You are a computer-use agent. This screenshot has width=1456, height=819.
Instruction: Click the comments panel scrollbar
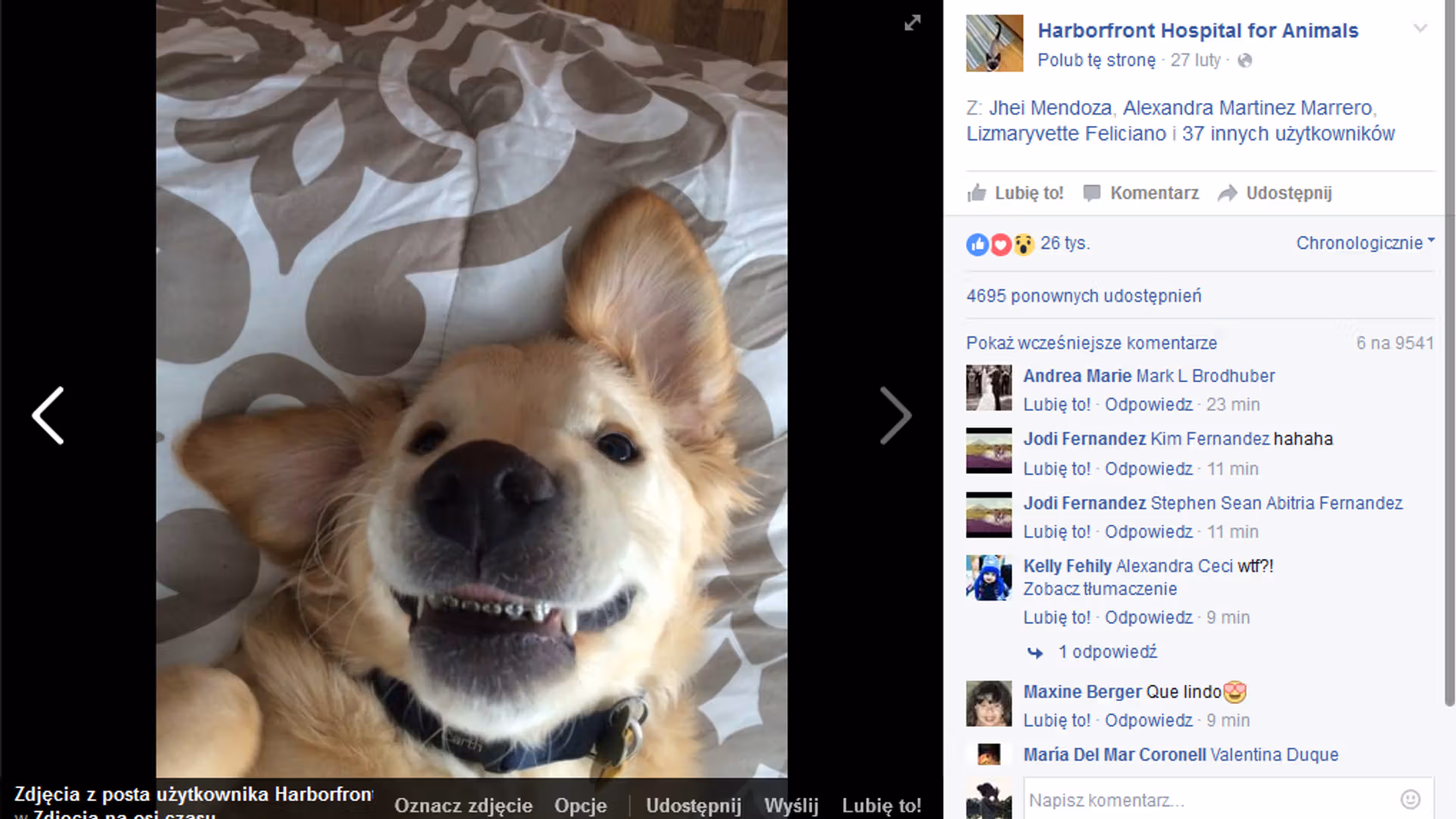point(1449,379)
